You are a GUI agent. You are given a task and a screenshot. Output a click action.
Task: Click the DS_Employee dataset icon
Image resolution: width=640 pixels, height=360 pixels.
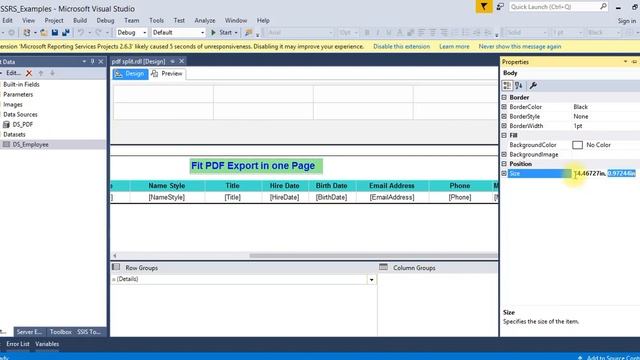(6, 144)
